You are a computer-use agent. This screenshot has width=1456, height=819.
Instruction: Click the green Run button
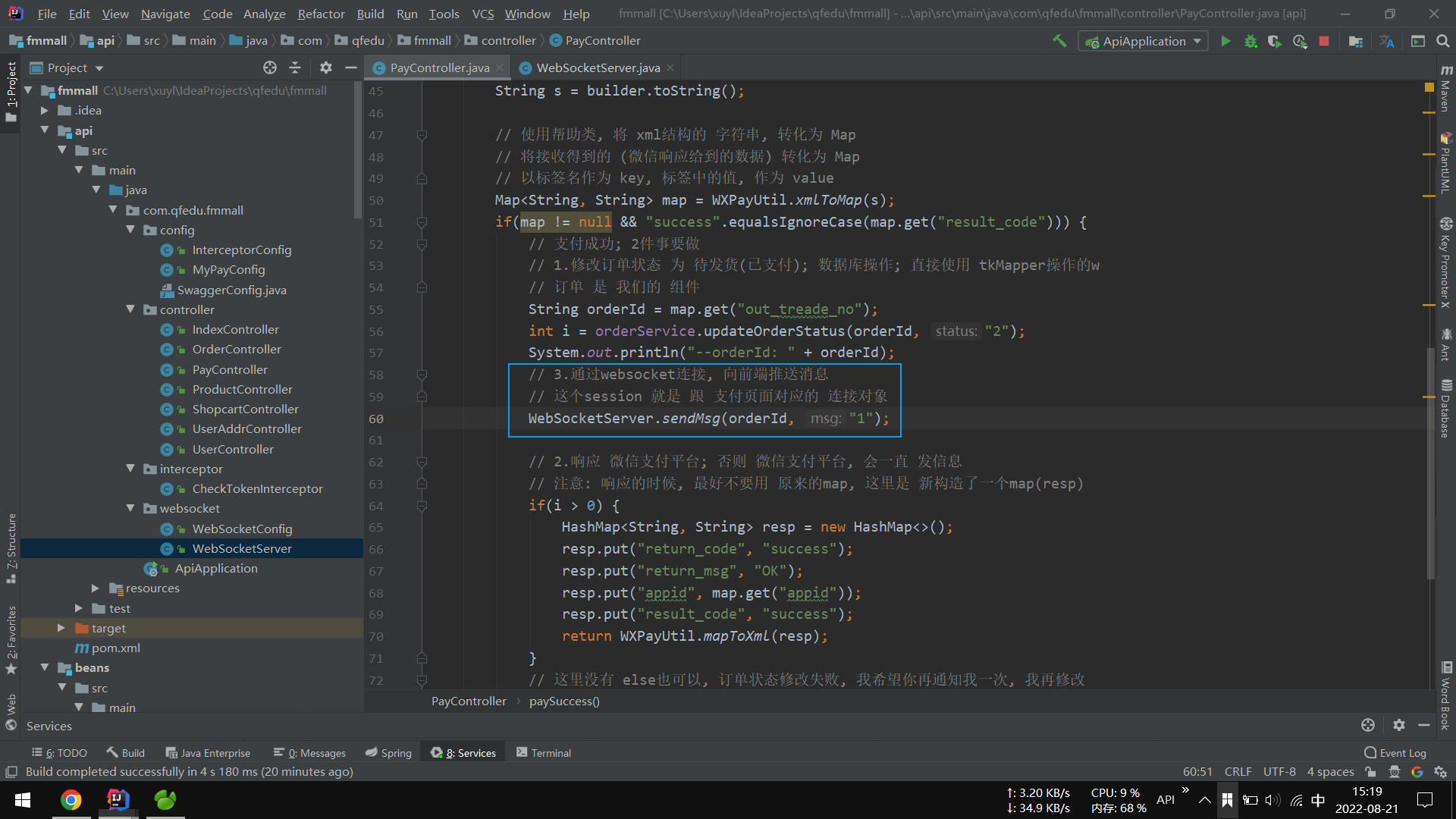point(1225,41)
